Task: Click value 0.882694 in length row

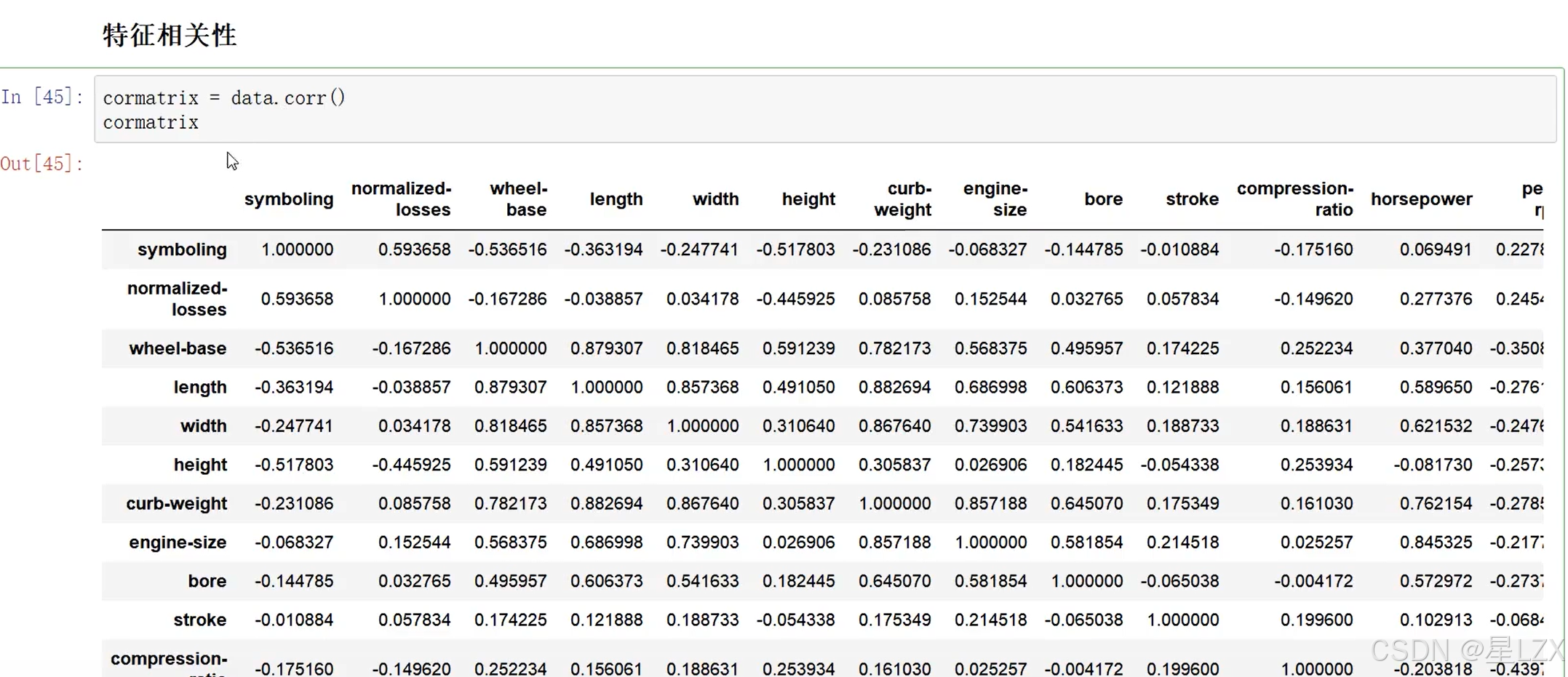Action: click(x=894, y=387)
